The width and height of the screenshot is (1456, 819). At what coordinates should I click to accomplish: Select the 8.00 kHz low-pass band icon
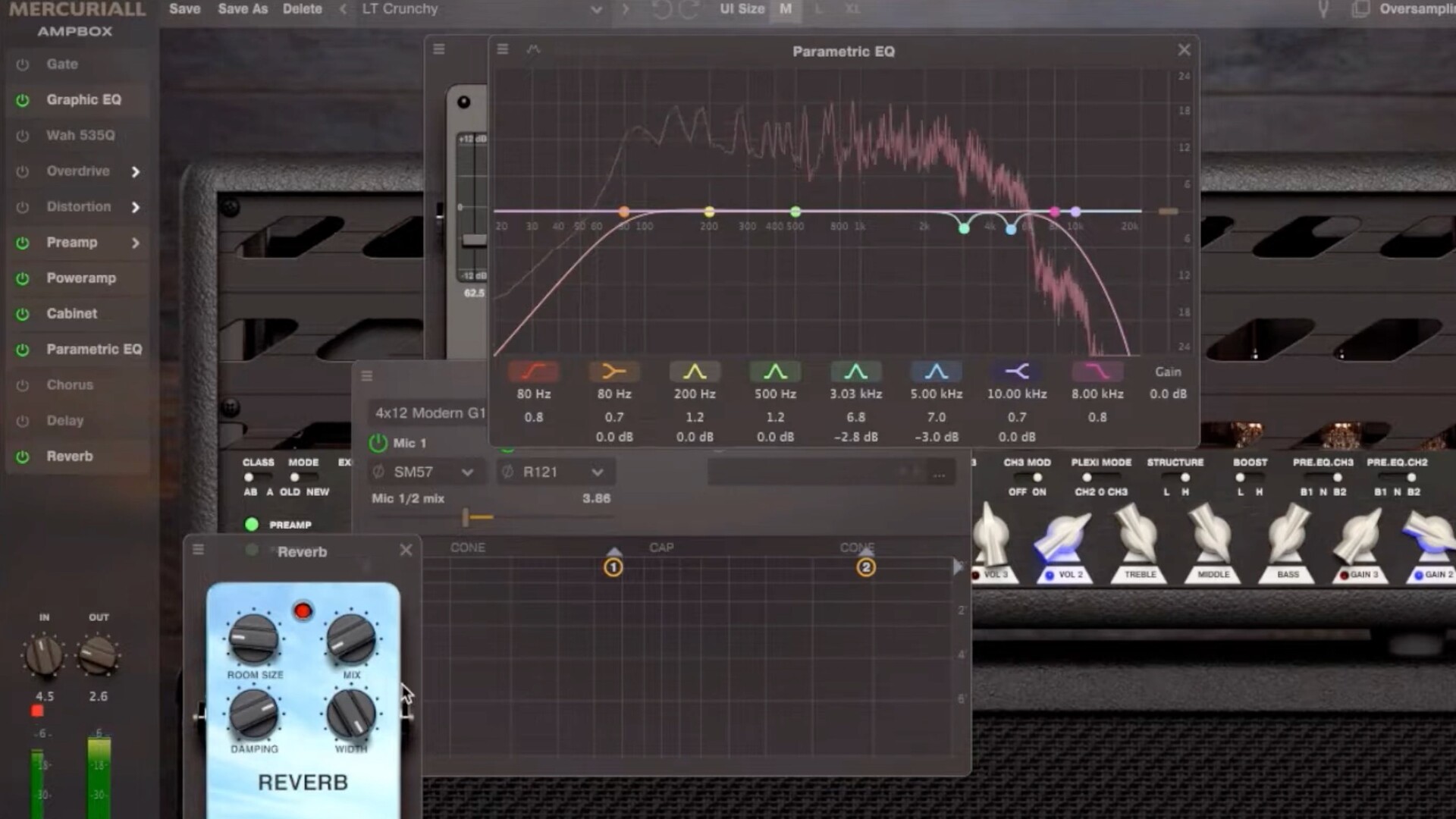pyautogui.click(x=1097, y=372)
